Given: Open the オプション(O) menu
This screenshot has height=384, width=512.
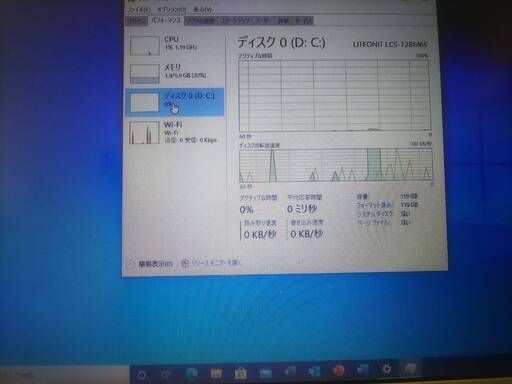Looking at the screenshot, I should click(172, 9).
